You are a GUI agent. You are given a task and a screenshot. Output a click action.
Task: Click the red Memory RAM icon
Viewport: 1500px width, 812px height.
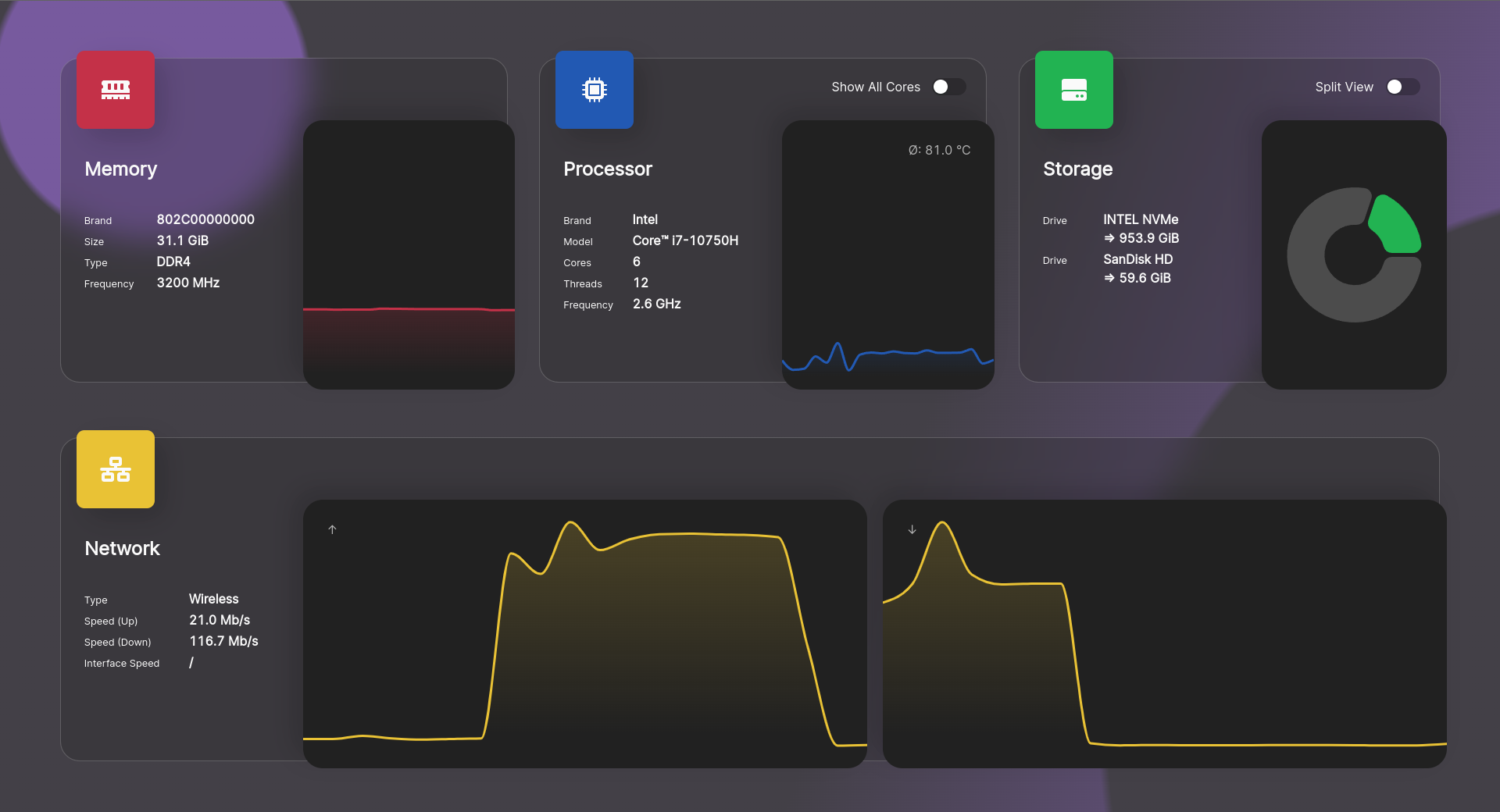[115, 90]
